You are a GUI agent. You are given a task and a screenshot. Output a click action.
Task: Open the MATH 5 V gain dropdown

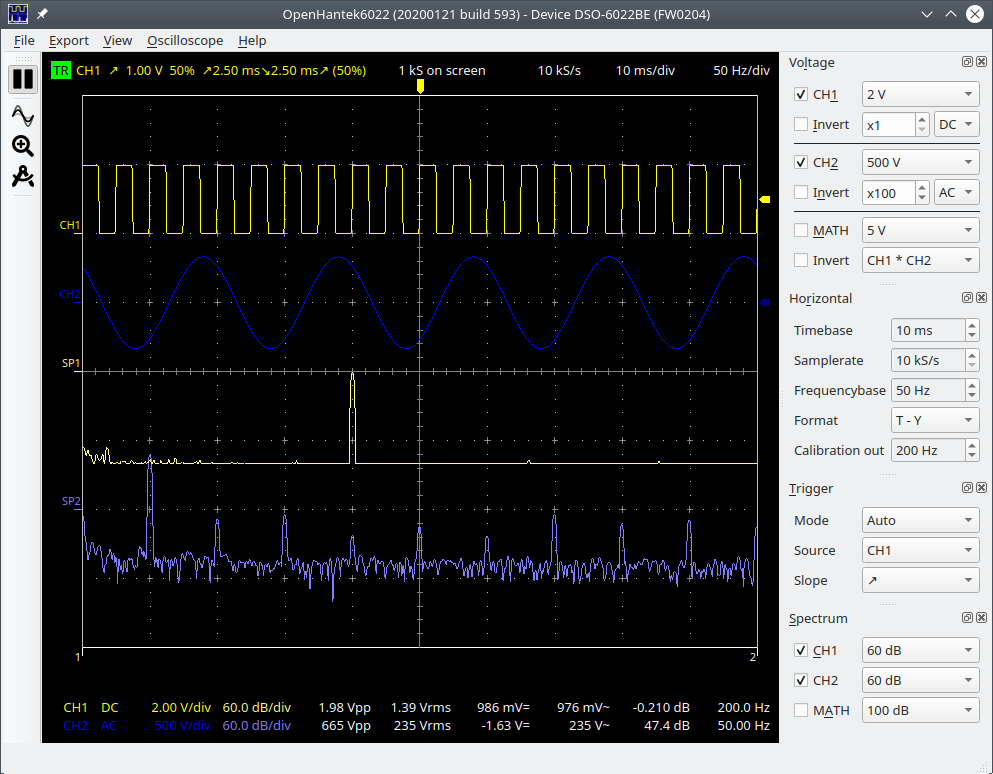(920, 231)
